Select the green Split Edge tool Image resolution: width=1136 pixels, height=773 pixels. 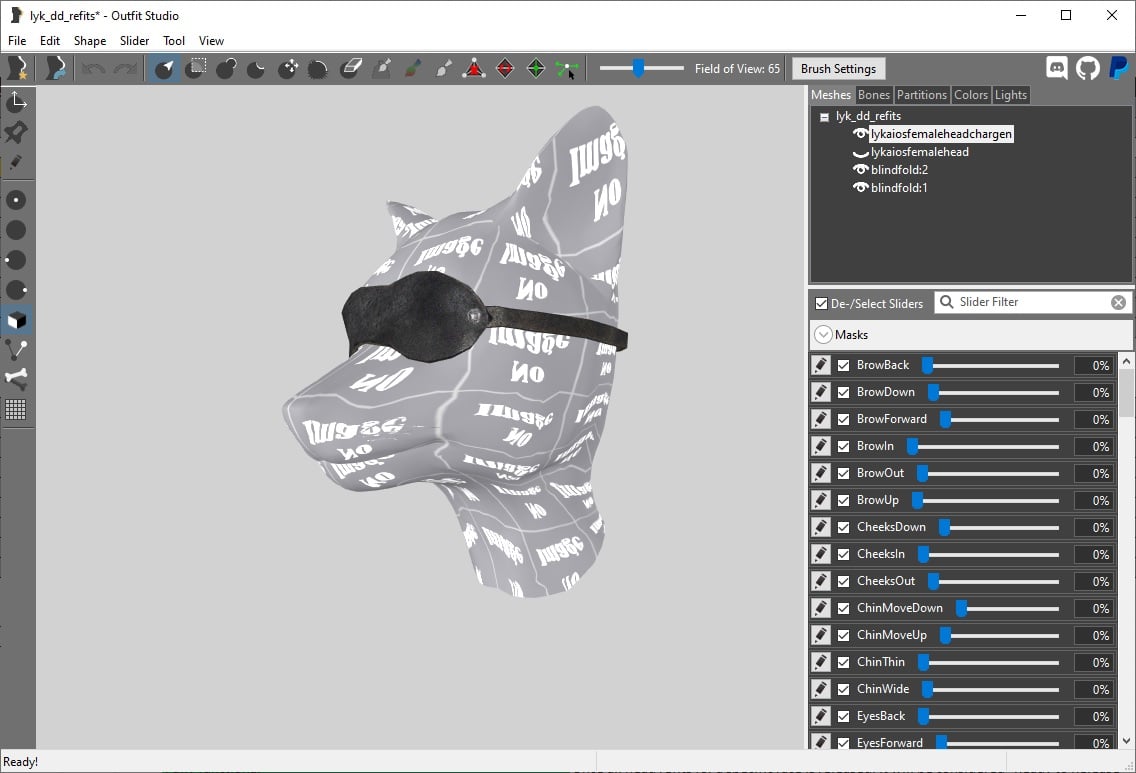(x=536, y=69)
